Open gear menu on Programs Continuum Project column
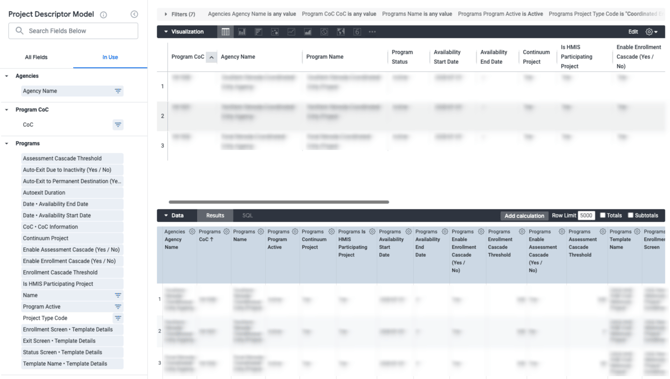The height and width of the screenshot is (379, 670). [331, 232]
